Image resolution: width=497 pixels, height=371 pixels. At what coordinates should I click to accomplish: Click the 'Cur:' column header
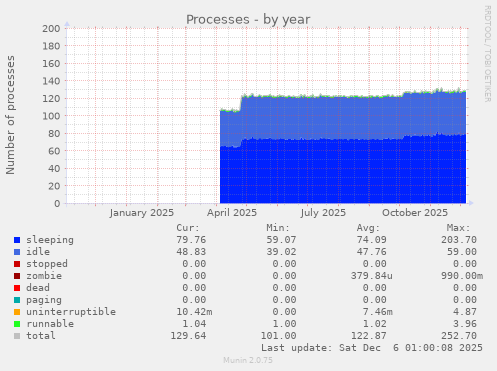click(x=188, y=228)
